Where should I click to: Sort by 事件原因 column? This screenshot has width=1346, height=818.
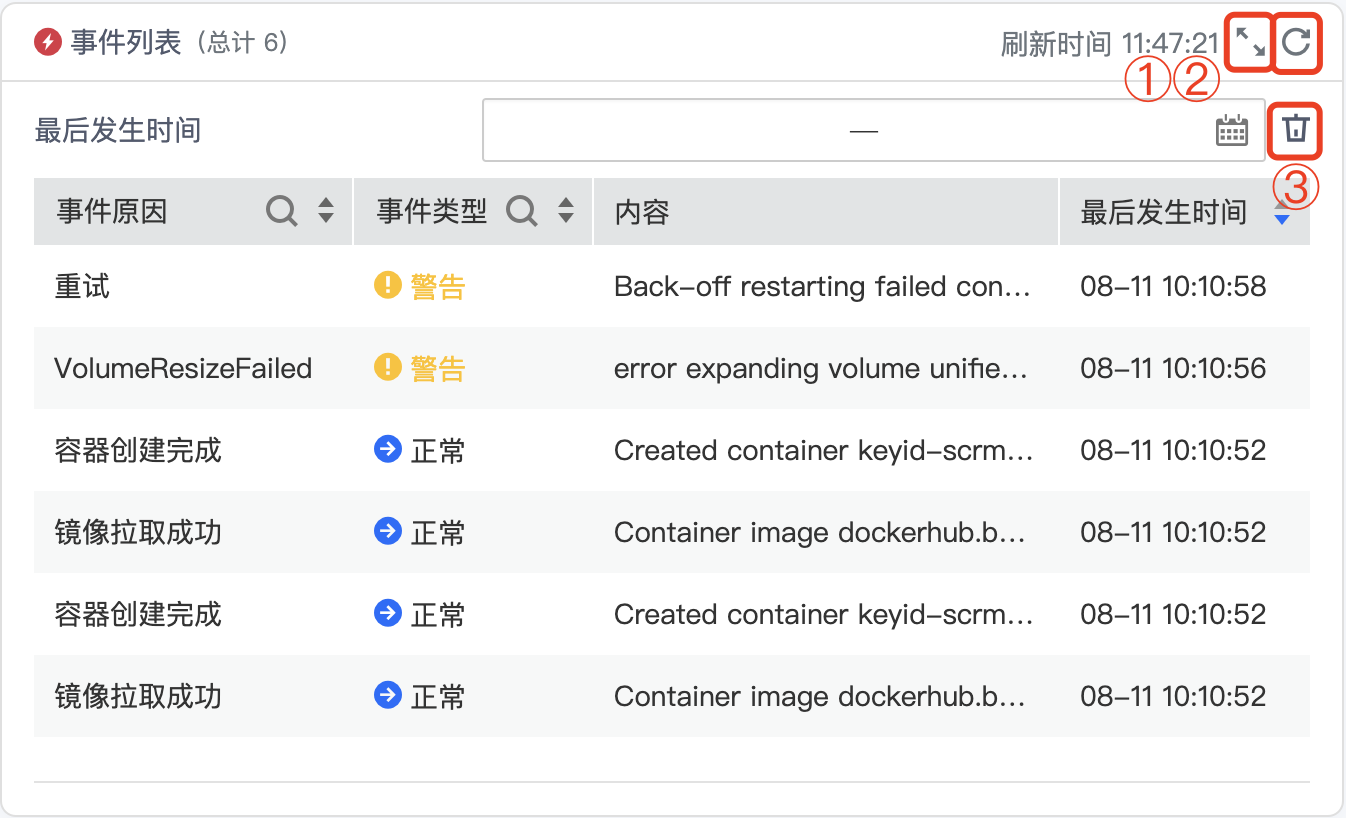click(326, 211)
